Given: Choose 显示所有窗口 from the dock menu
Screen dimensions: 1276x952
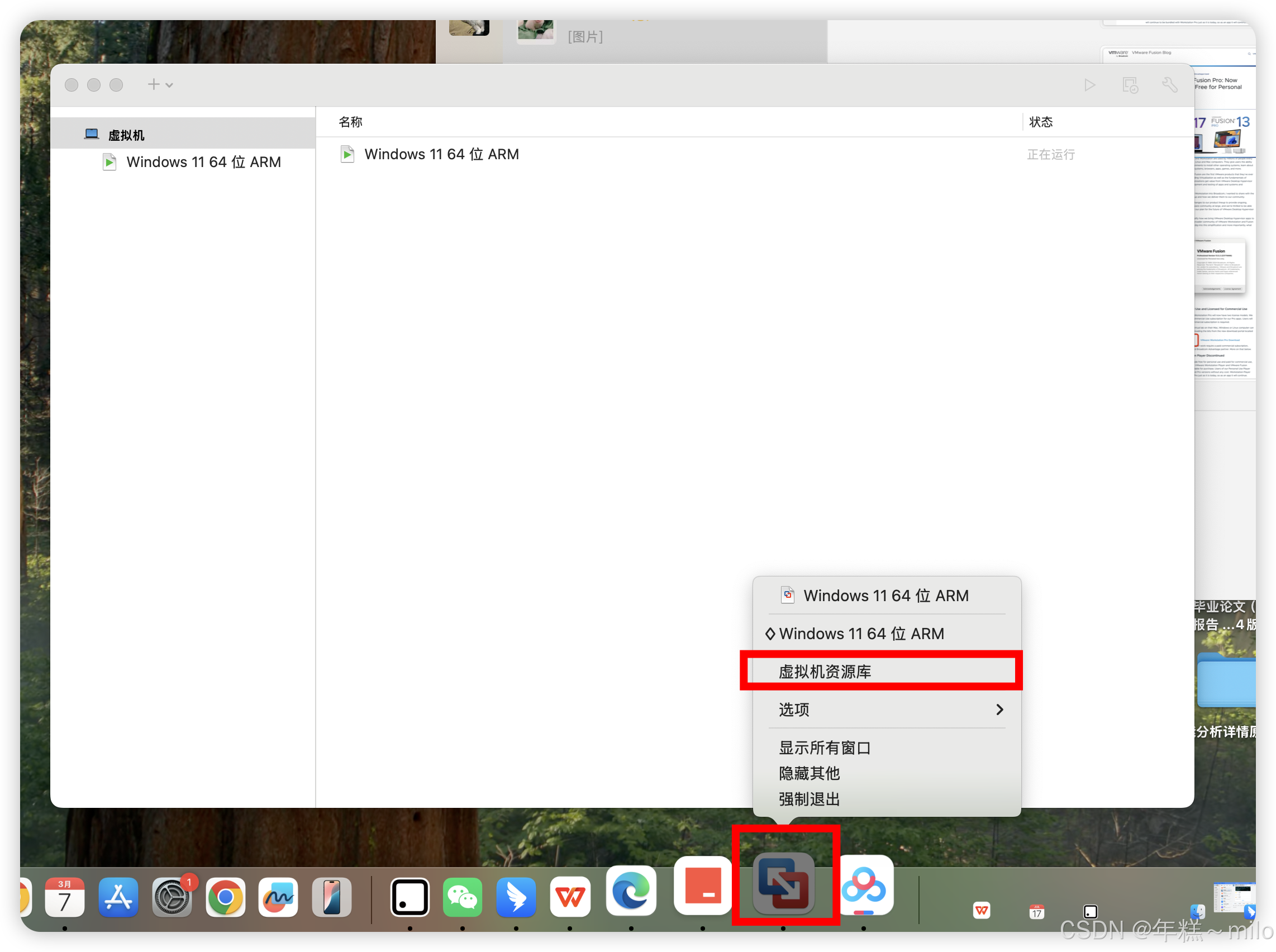Looking at the screenshot, I should pos(824,748).
